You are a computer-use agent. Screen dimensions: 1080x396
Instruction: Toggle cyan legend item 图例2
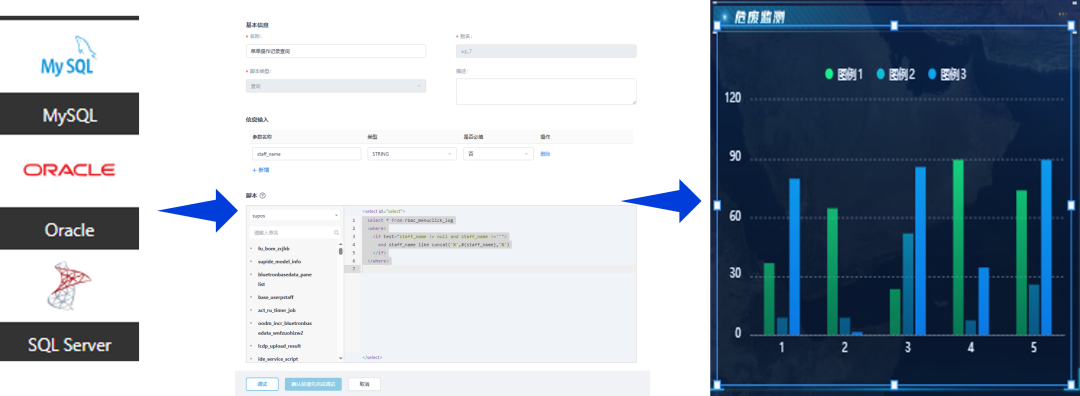895,74
